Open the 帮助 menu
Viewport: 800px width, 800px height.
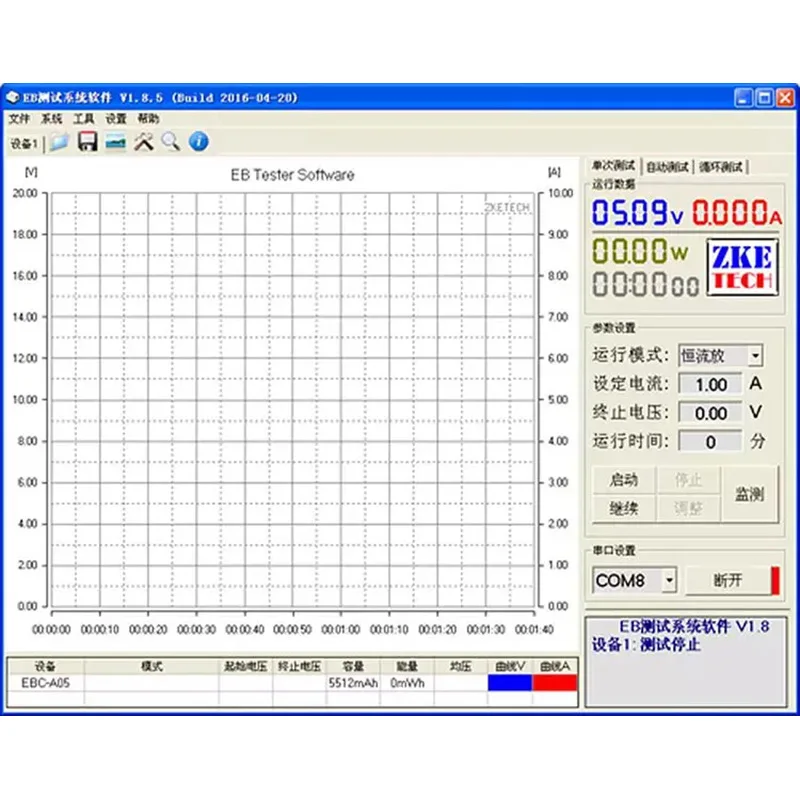(x=148, y=119)
